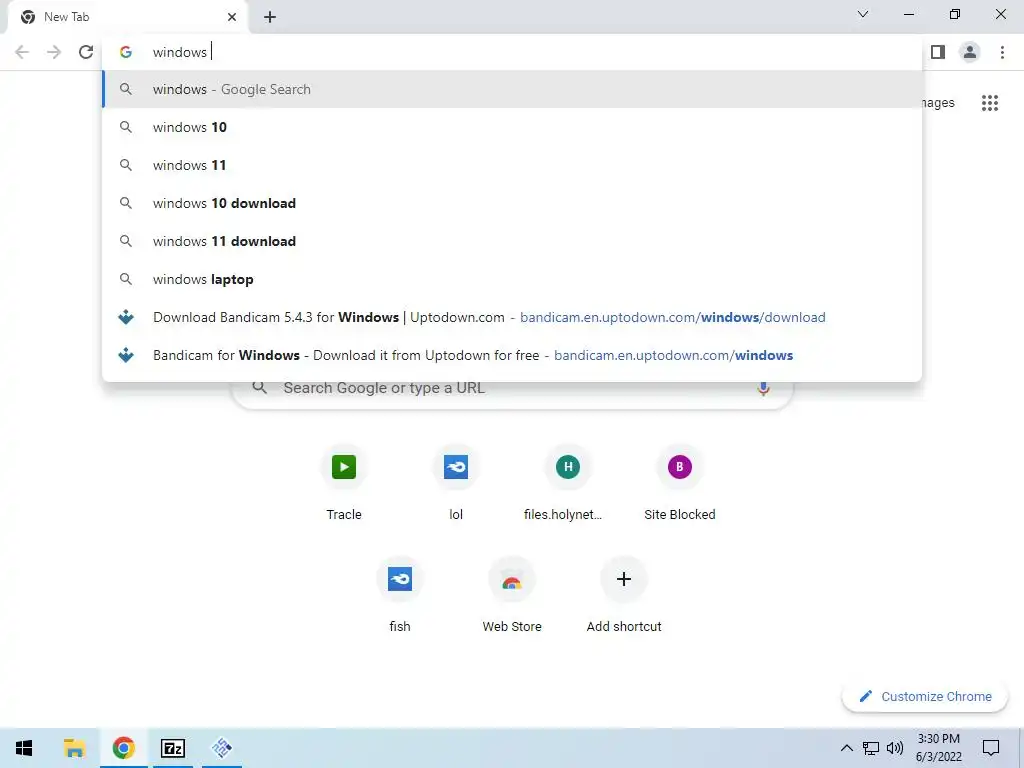Viewport: 1024px width, 768px height.
Task: Open the Chrome three-dot menu
Action: tap(1002, 52)
